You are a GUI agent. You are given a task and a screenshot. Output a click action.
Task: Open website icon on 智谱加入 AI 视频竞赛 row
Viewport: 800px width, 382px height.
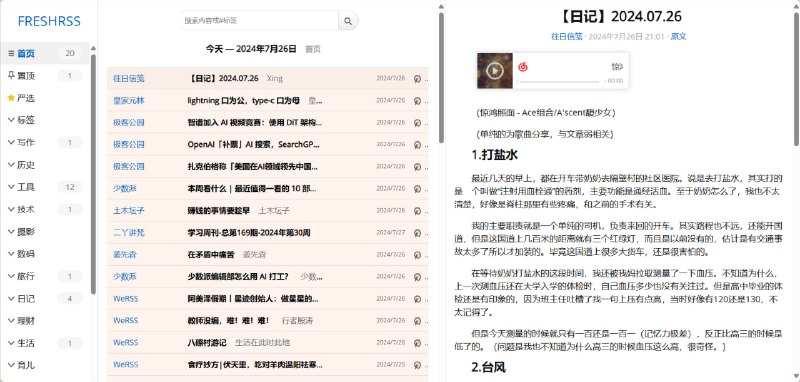417,123
